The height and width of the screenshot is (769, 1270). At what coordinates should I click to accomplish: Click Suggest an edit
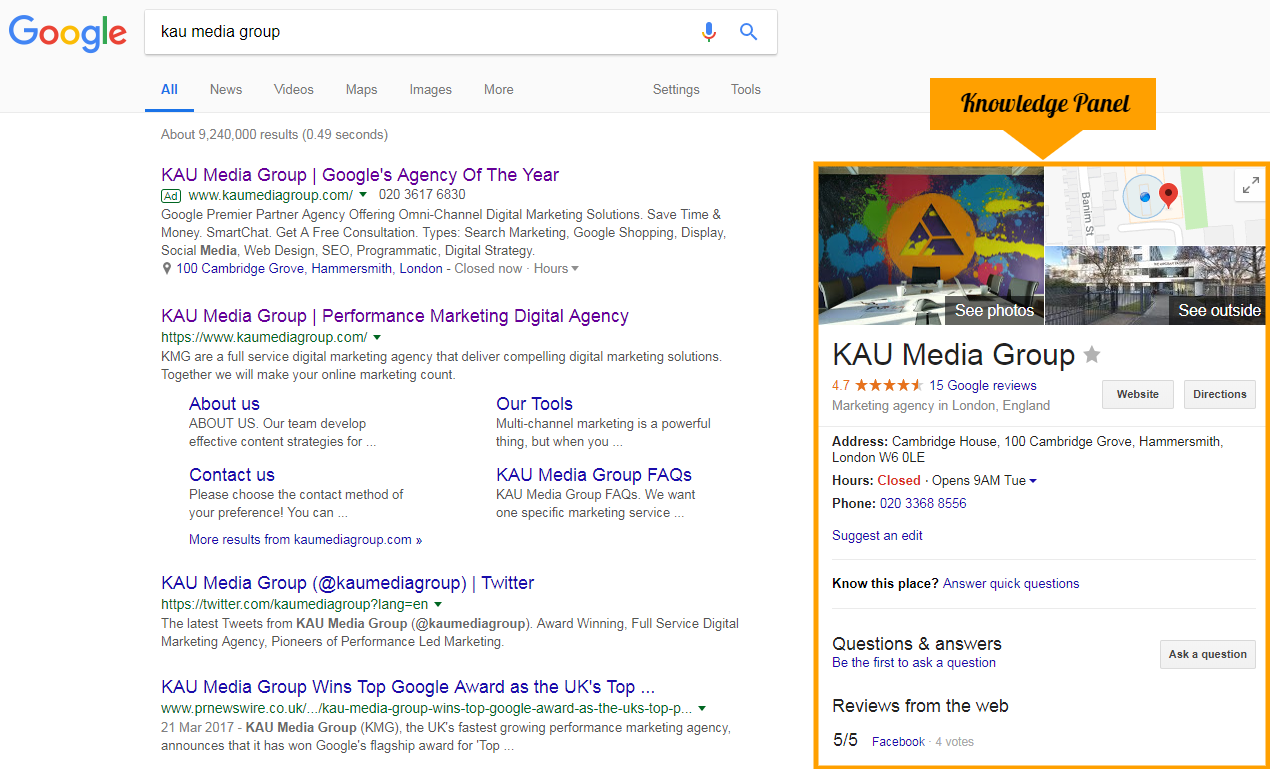[877, 536]
